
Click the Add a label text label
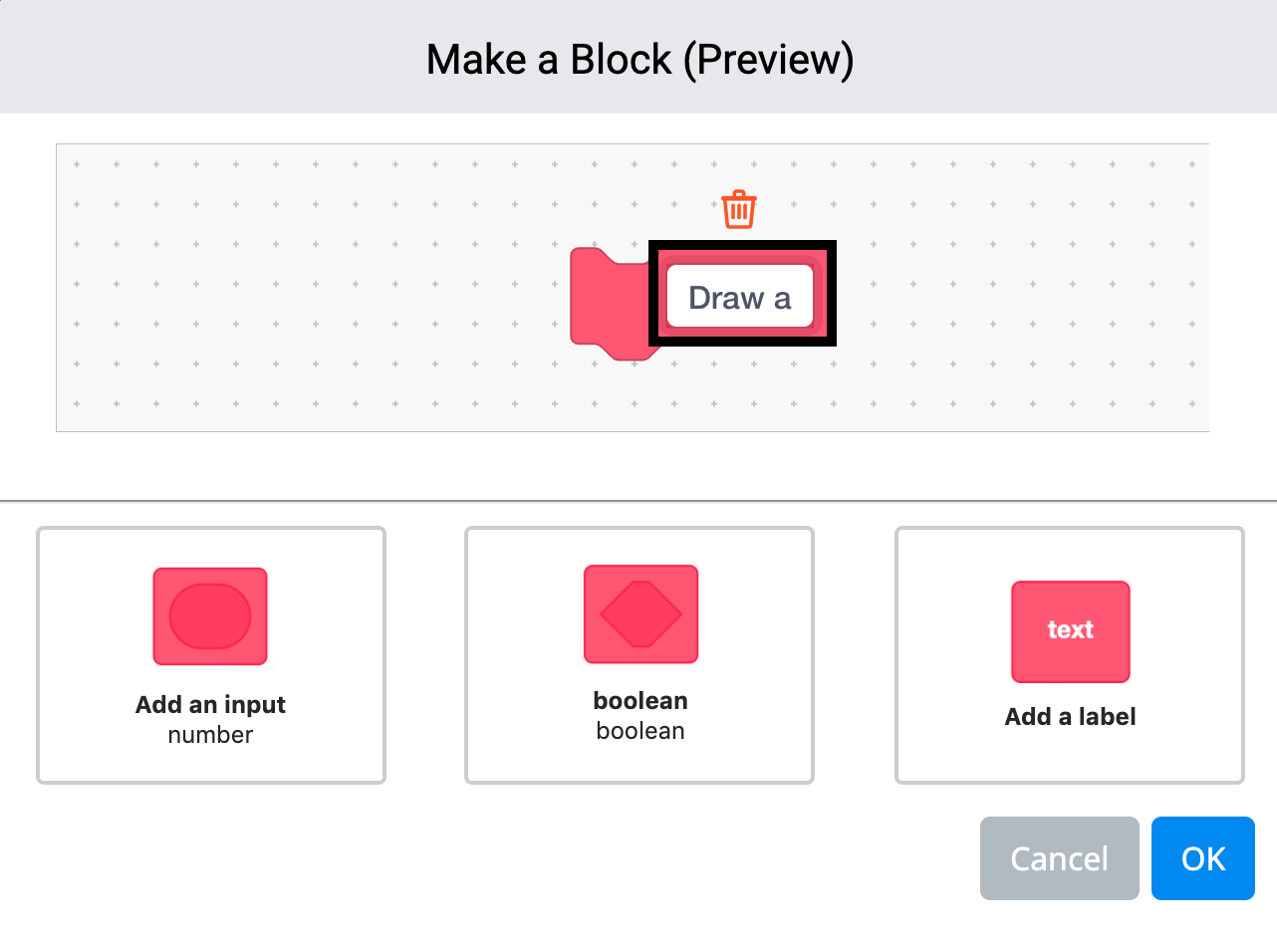tap(1069, 716)
